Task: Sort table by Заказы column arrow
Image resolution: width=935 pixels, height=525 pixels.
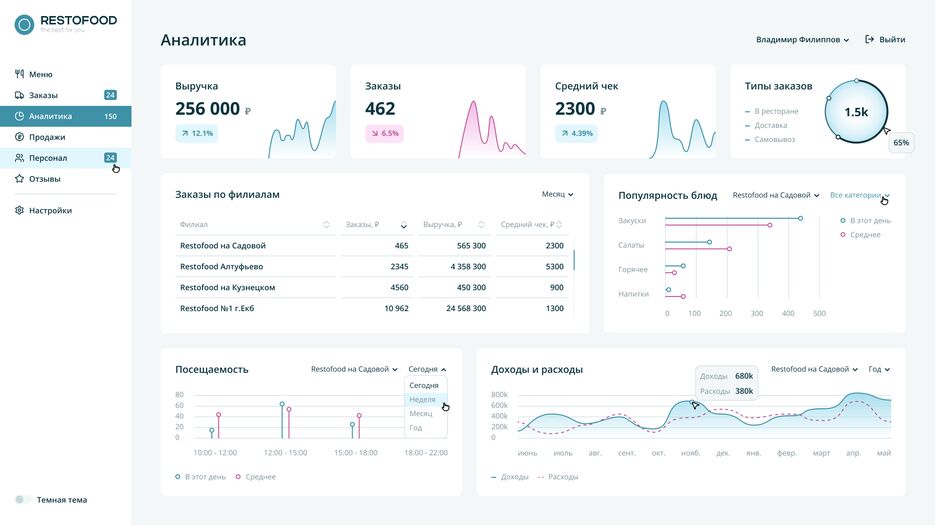Action: 404,225
